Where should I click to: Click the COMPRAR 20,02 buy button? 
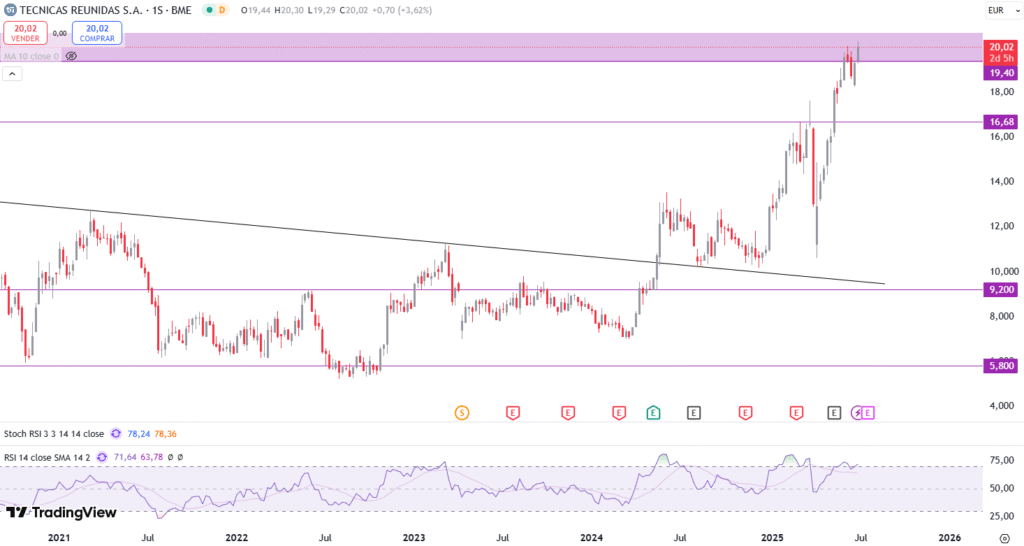(x=97, y=33)
